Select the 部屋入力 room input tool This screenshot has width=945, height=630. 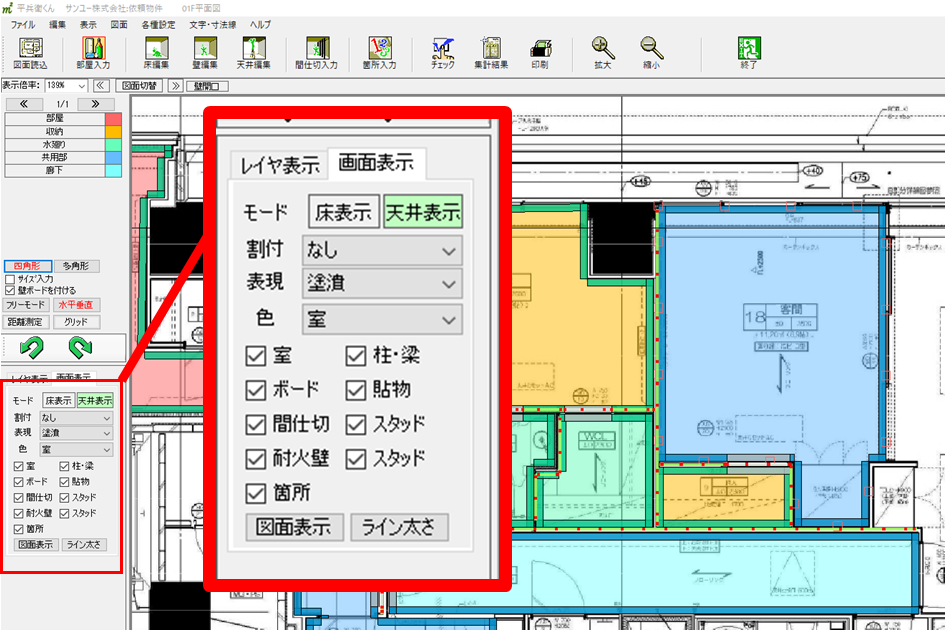coord(93,50)
